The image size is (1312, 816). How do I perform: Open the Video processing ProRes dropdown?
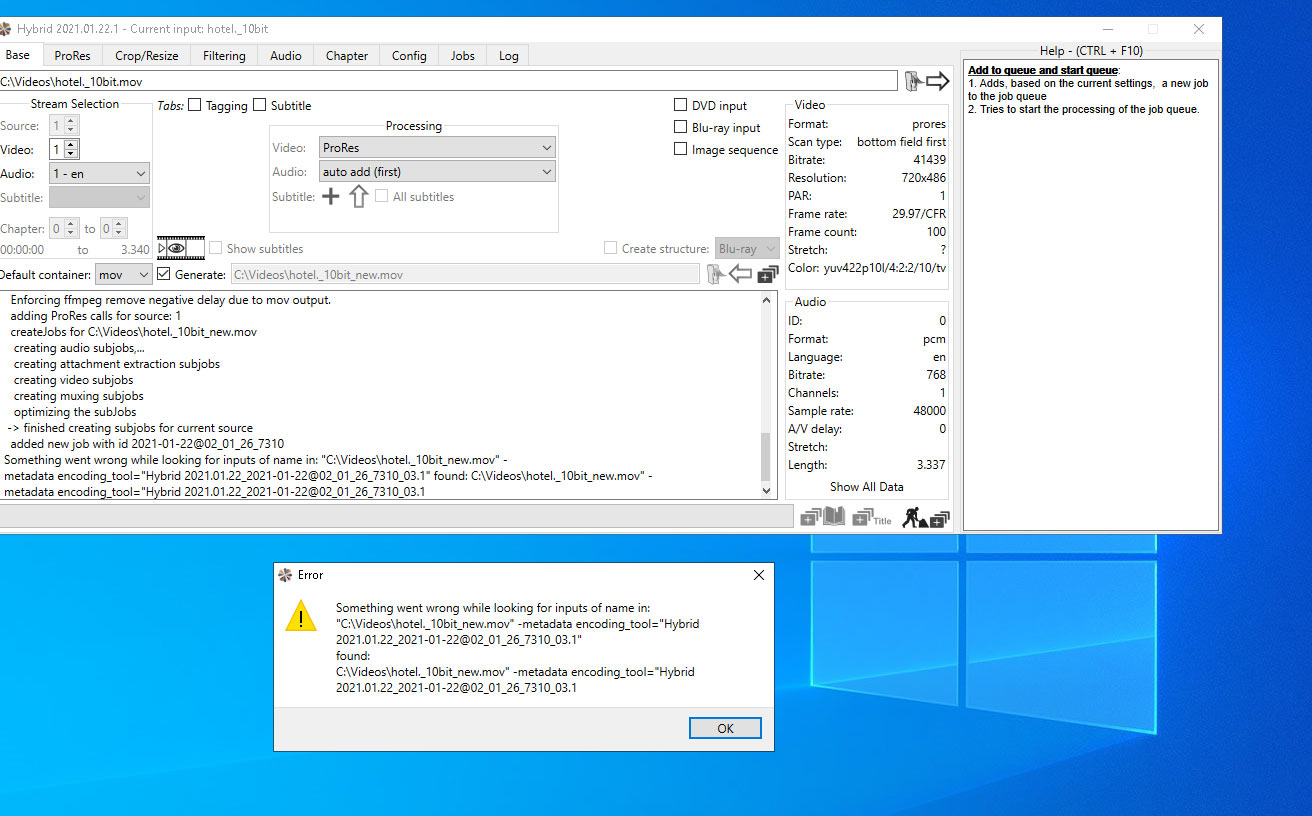(437, 148)
